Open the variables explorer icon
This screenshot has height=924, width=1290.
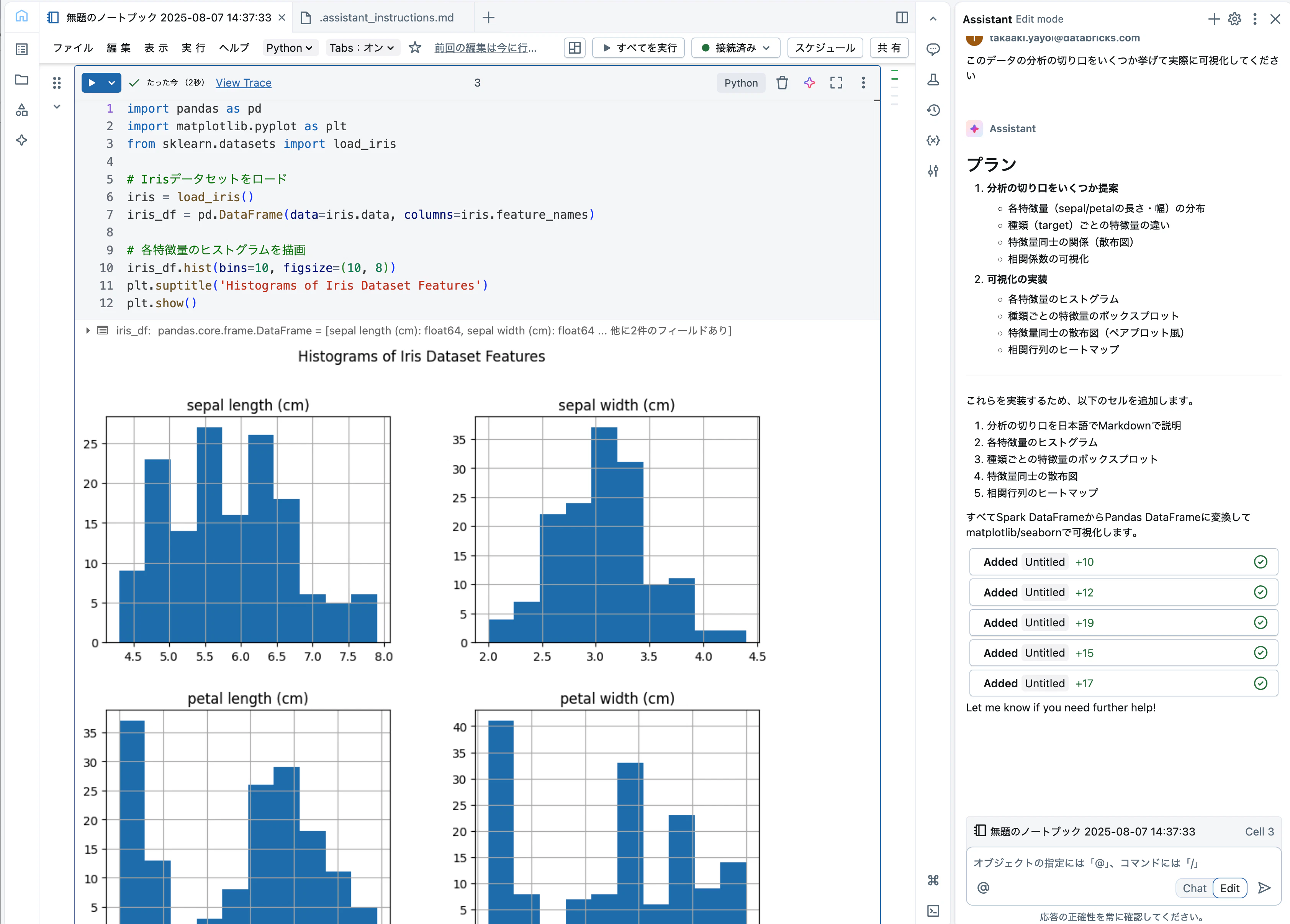pyautogui.click(x=933, y=140)
